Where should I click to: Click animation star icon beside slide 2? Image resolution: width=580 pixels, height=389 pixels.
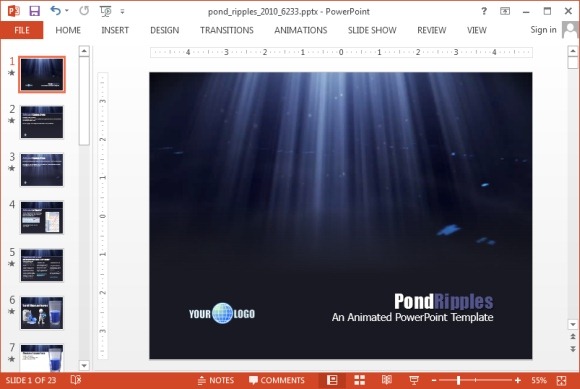click(11, 121)
